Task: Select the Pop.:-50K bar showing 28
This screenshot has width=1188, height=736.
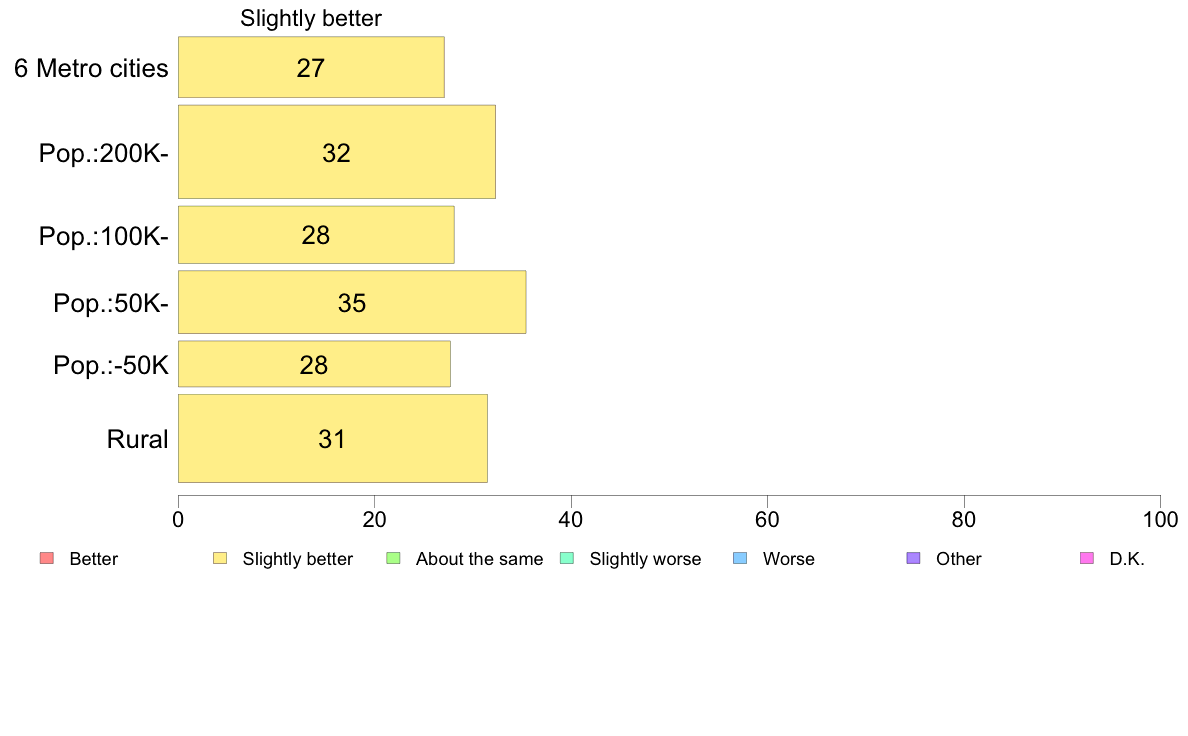Action: point(314,364)
